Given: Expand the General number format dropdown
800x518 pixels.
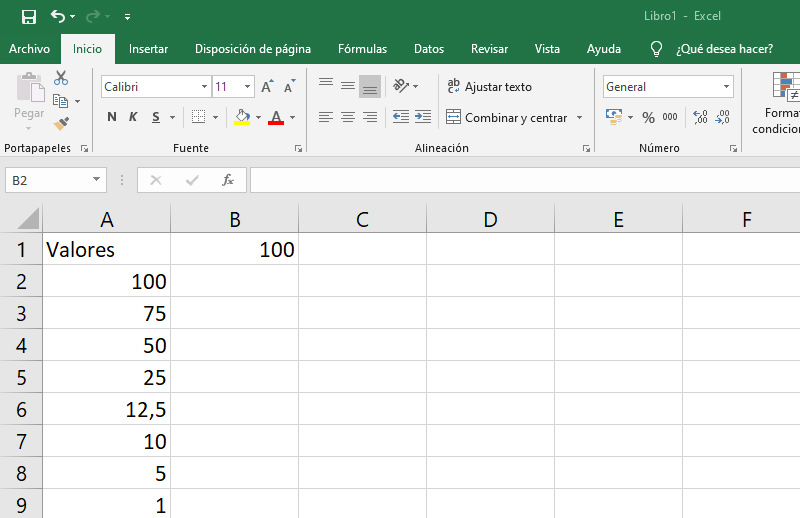Looking at the screenshot, I should pos(725,87).
